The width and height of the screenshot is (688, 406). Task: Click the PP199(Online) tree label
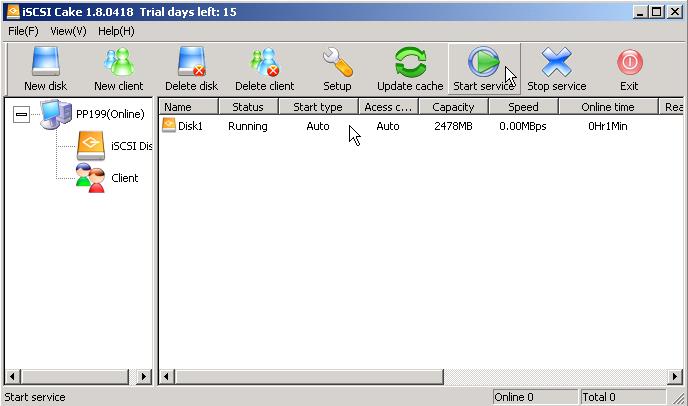[x=110, y=114]
